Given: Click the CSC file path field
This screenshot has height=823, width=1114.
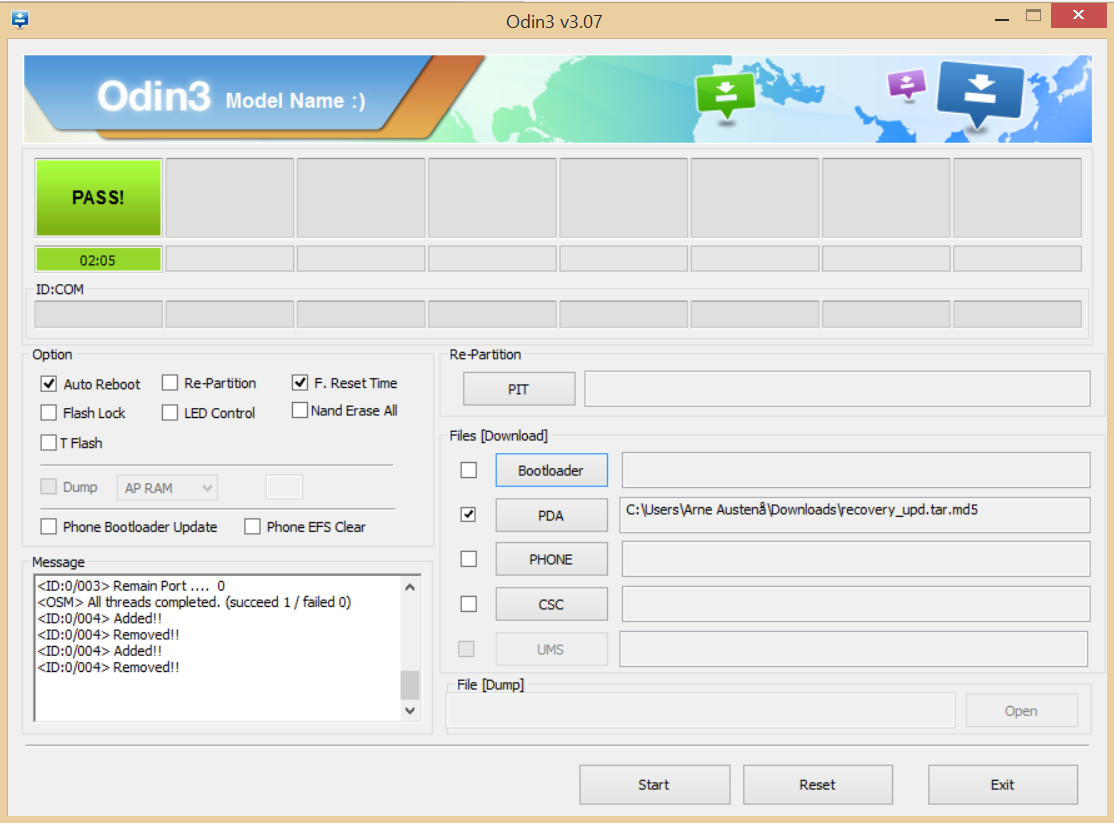Looking at the screenshot, I should point(855,604).
